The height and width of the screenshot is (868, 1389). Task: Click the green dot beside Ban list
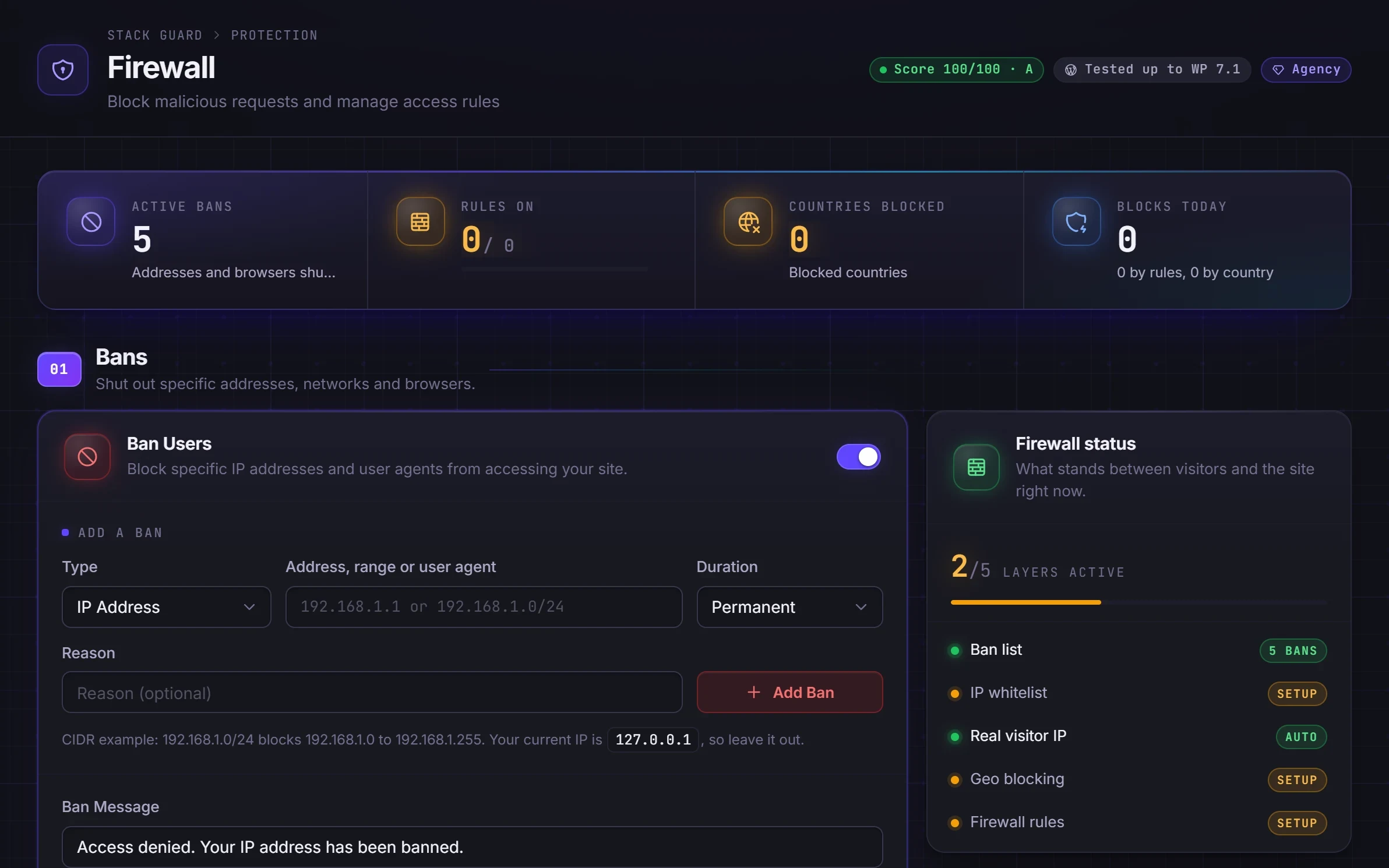click(955, 651)
